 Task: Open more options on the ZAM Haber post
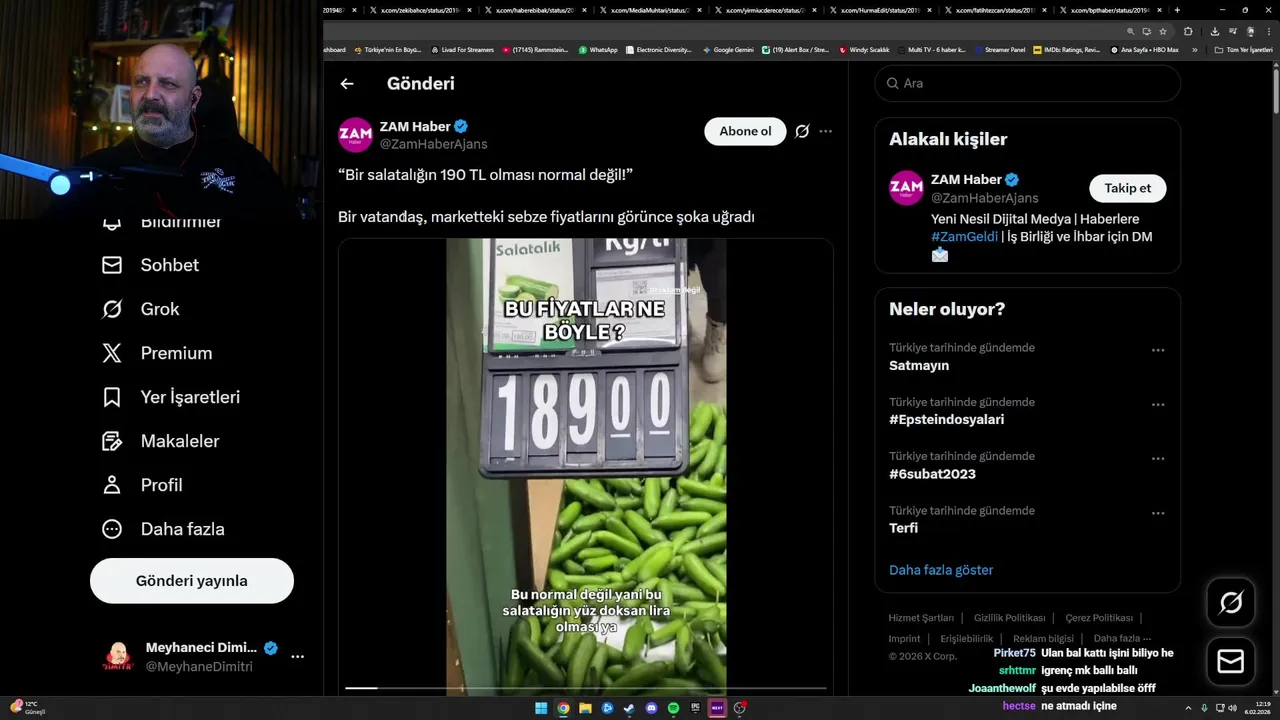826,131
